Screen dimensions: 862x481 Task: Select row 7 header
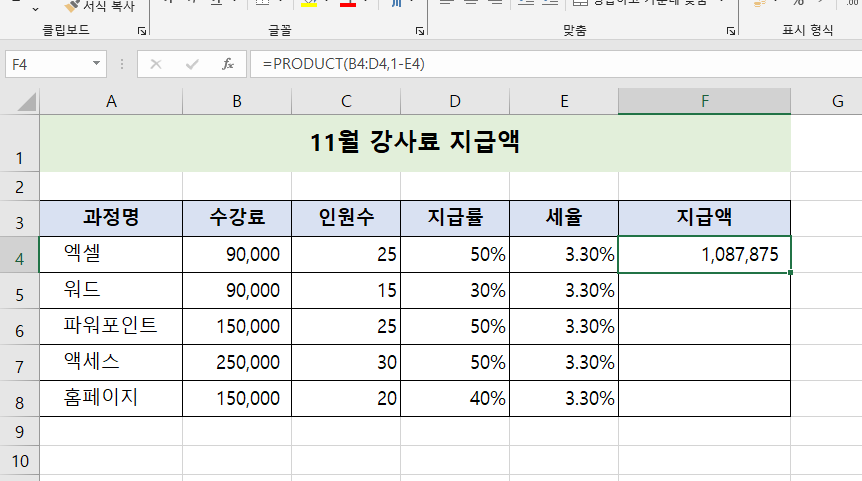(x=20, y=363)
